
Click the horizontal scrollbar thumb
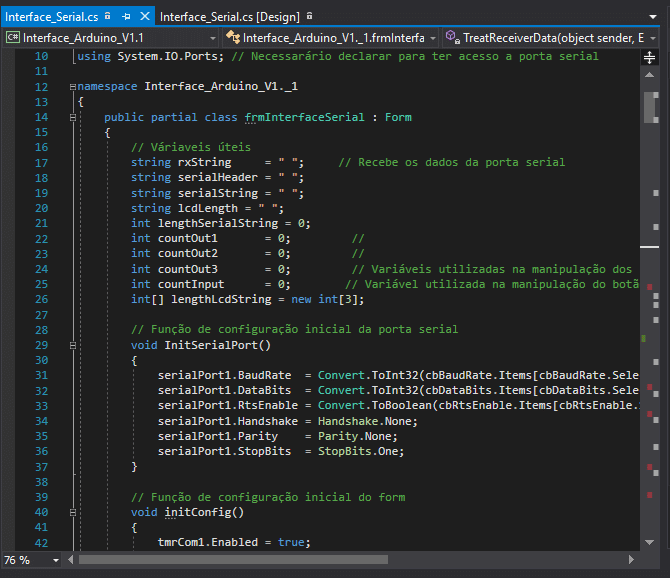[233, 559]
